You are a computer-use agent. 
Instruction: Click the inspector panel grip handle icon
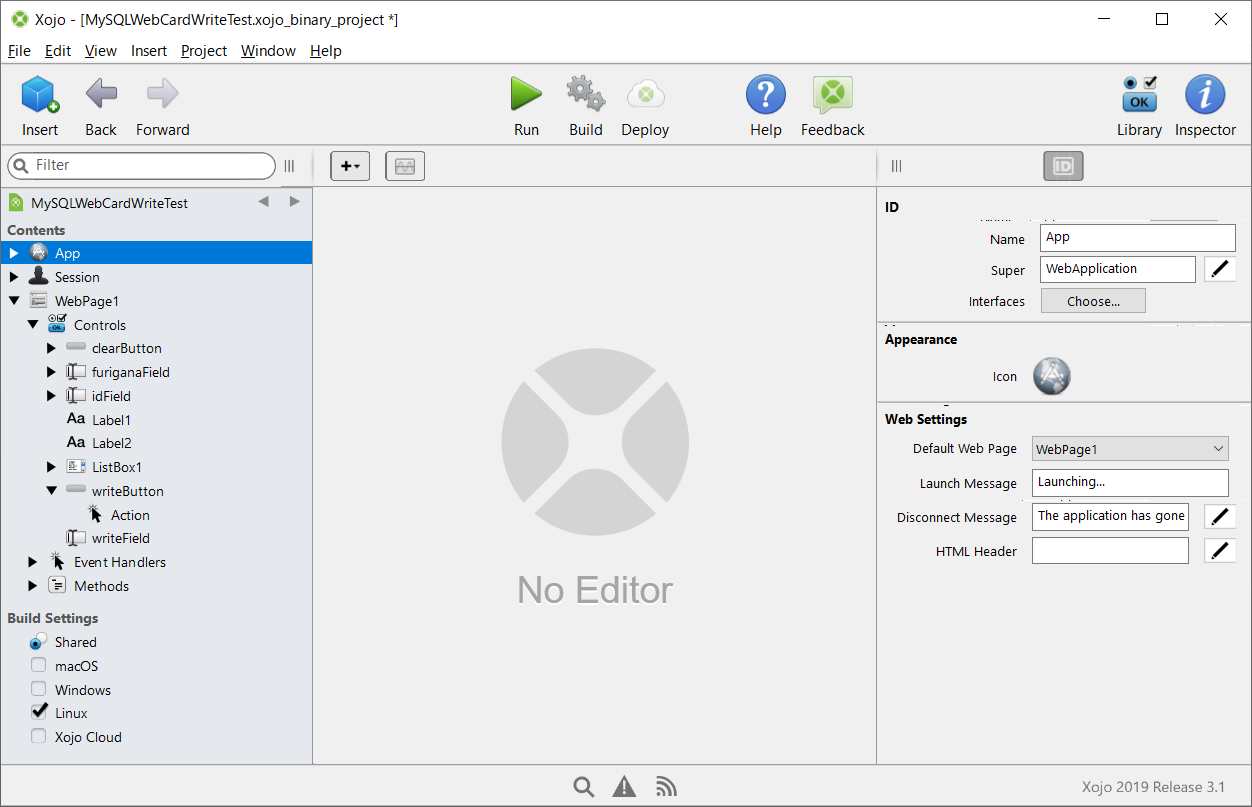pyautogui.click(x=896, y=166)
